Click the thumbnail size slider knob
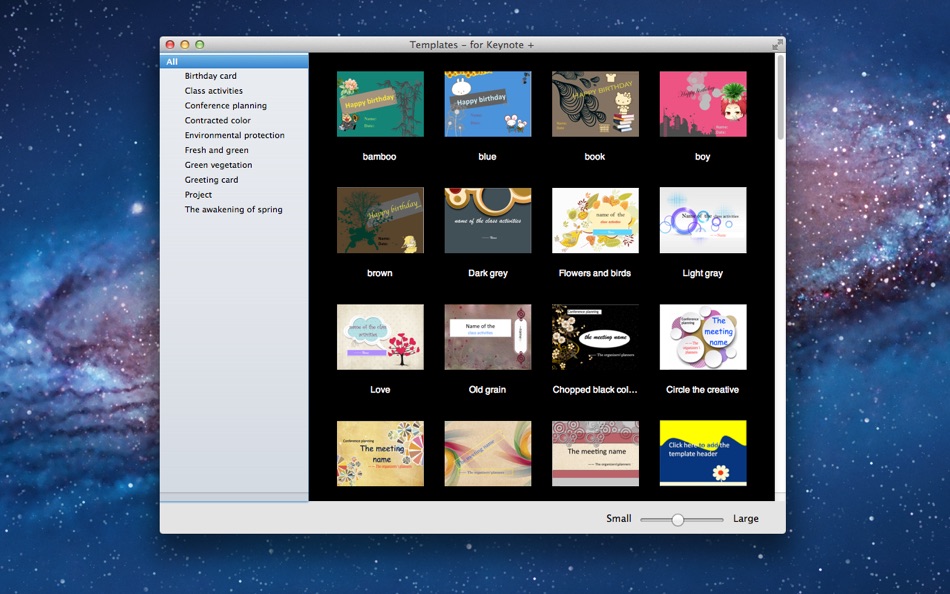Viewport: 950px width, 594px height. [x=678, y=519]
